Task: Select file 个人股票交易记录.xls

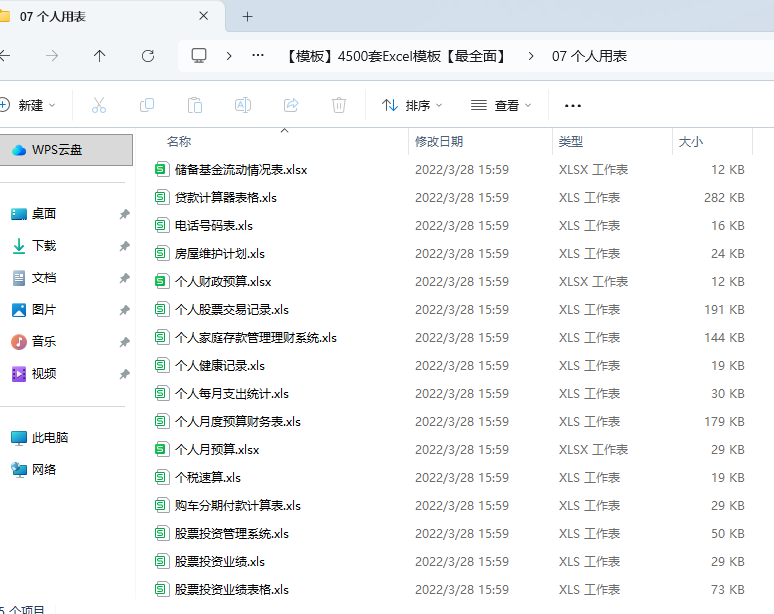Action: click(x=232, y=310)
